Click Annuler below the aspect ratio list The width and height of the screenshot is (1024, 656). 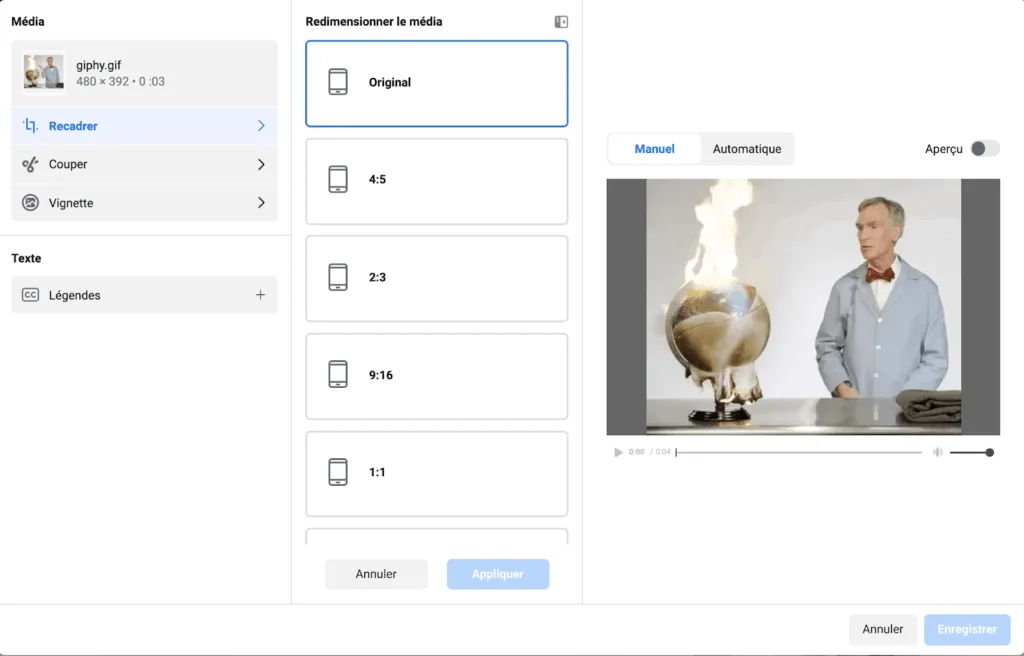coord(376,574)
